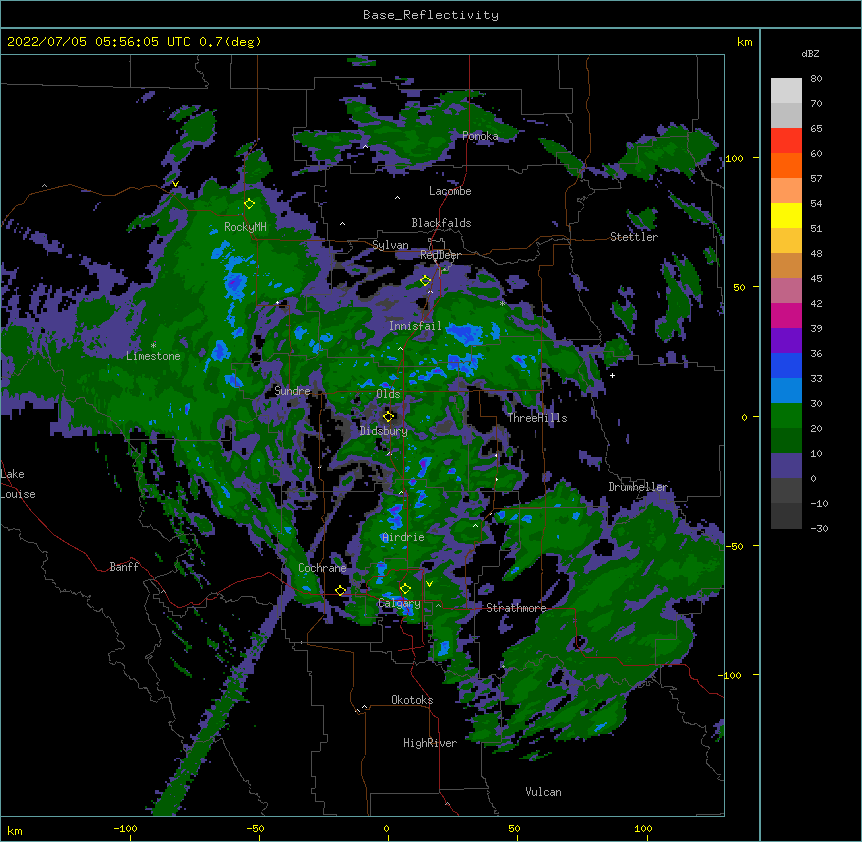Click the Didsbury label

(x=384, y=431)
